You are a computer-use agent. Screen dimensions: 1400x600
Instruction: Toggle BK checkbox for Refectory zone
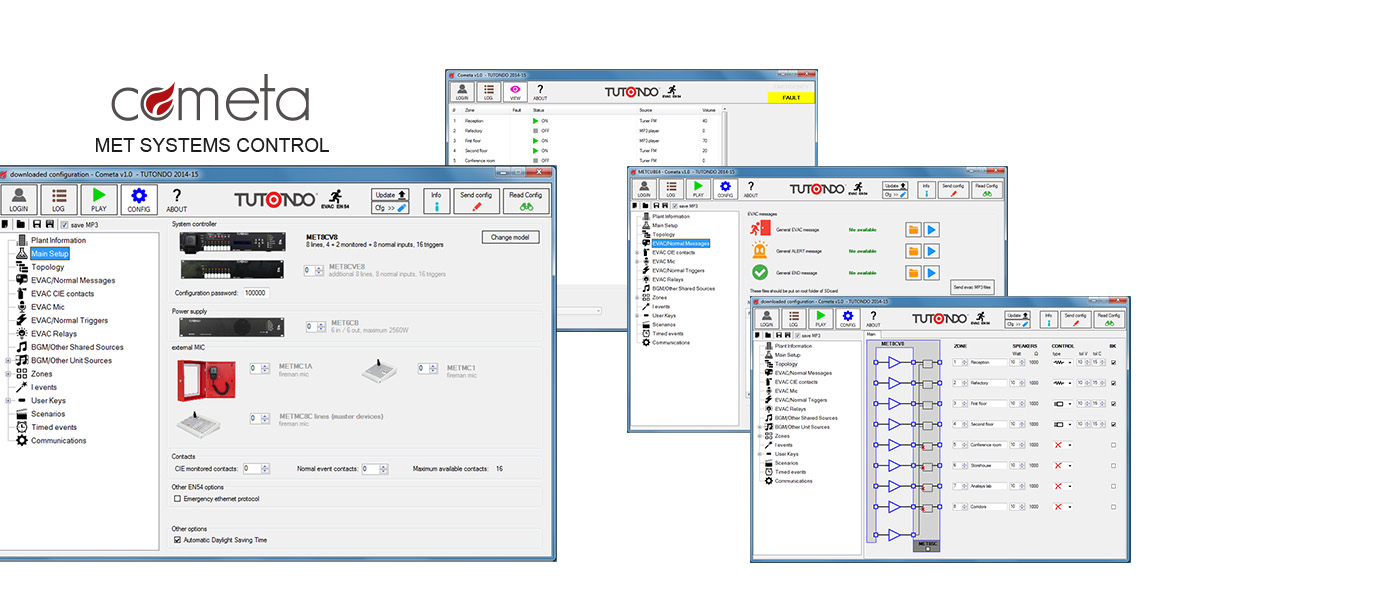click(1113, 383)
